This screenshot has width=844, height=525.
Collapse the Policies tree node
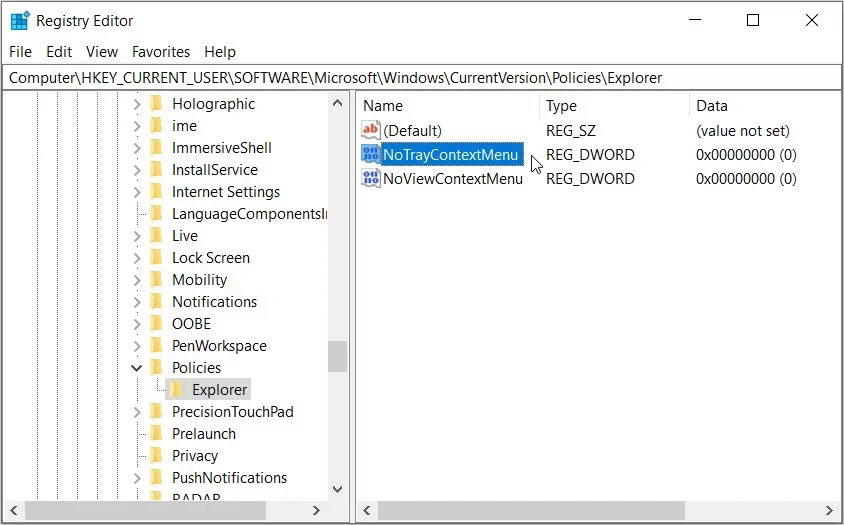pos(137,367)
